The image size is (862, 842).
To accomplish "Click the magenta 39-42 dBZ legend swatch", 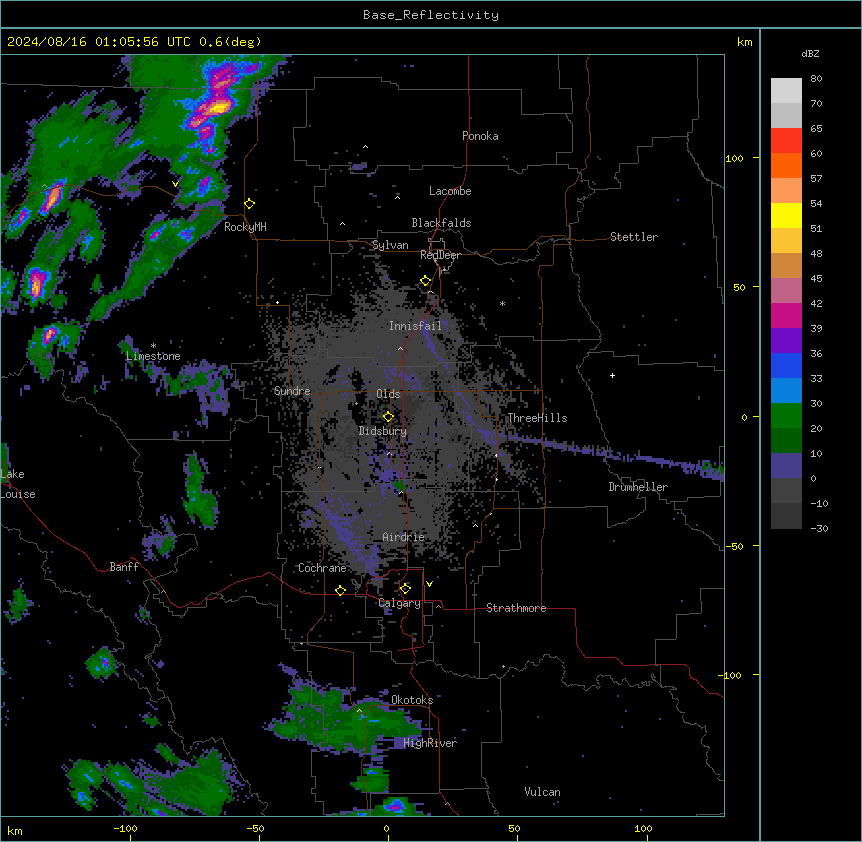I will click(x=786, y=315).
